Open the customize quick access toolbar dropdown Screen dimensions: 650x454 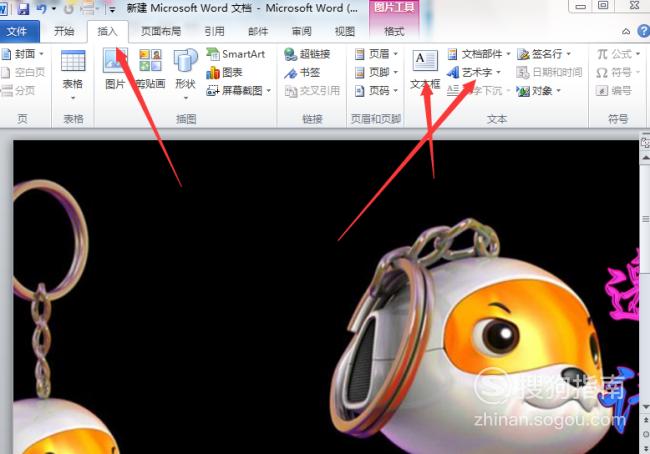pos(112,9)
